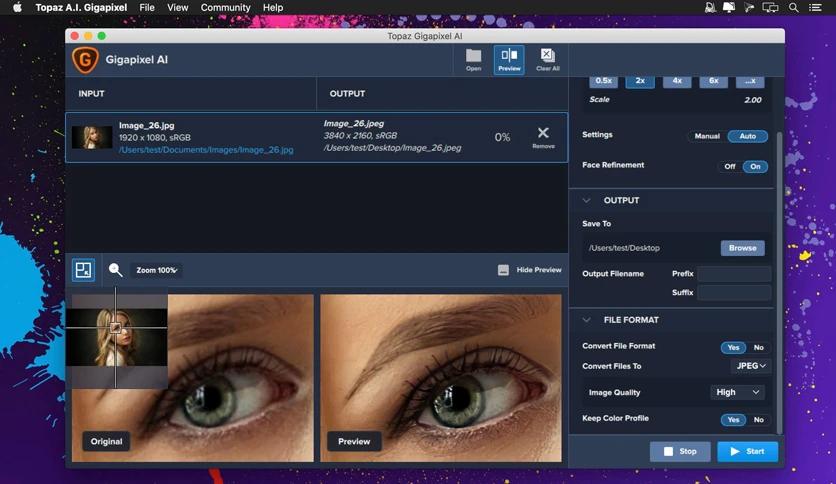The image size is (836, 484).
Task: Click the Prefix input field
Action: (734, 274)
